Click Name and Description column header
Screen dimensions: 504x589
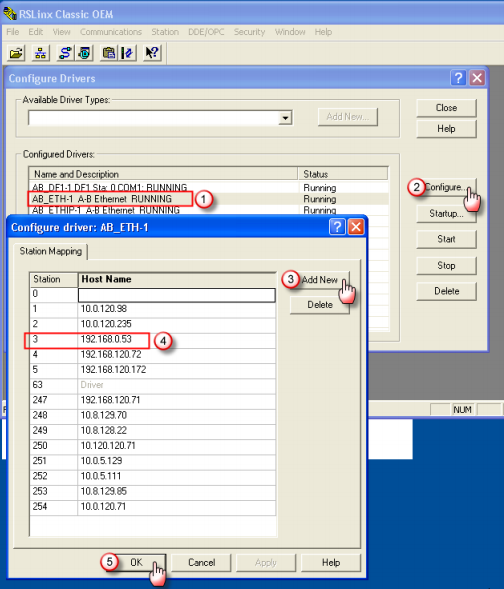click(x=163, y=174)
